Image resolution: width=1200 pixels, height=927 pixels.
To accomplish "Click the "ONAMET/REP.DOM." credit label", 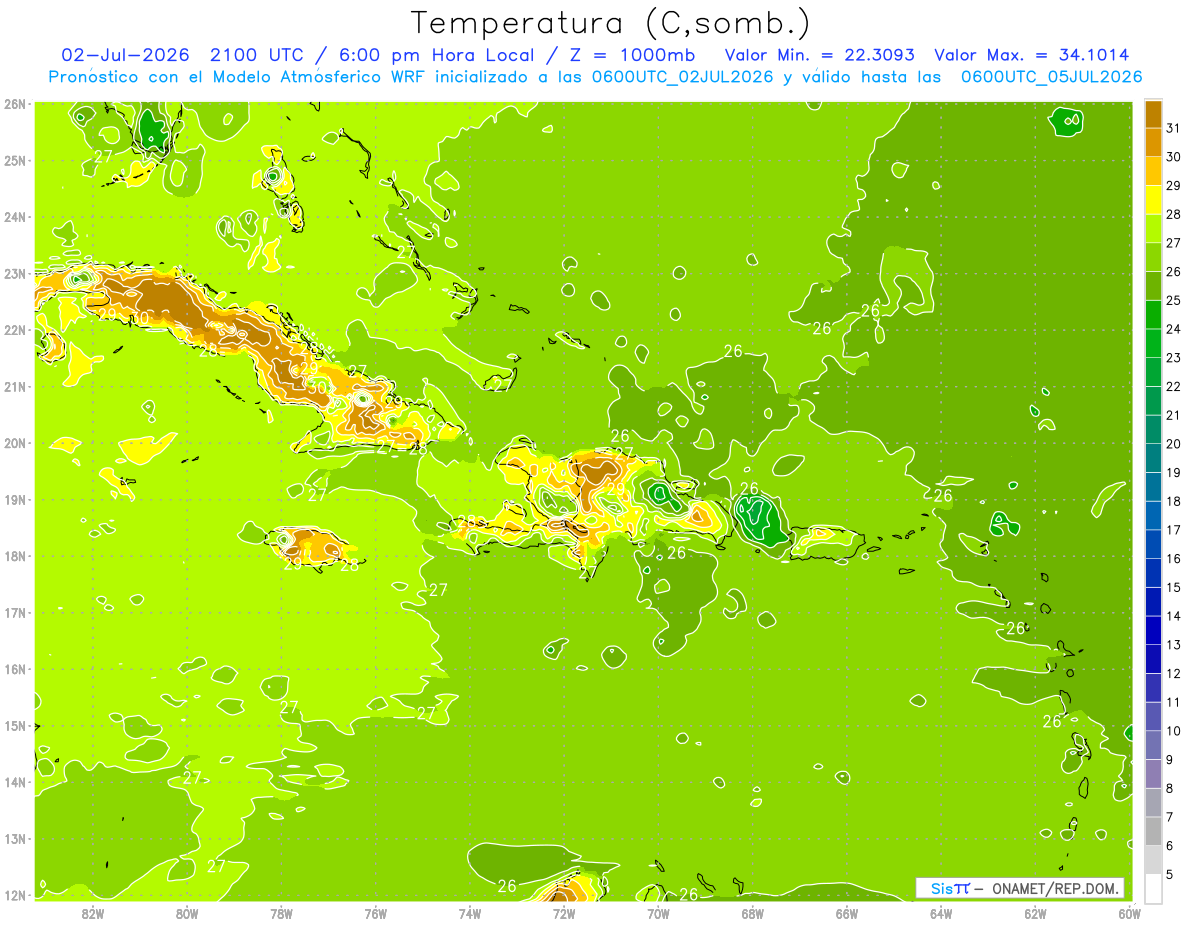I will pyautogui.click(x=1056, y=888).
